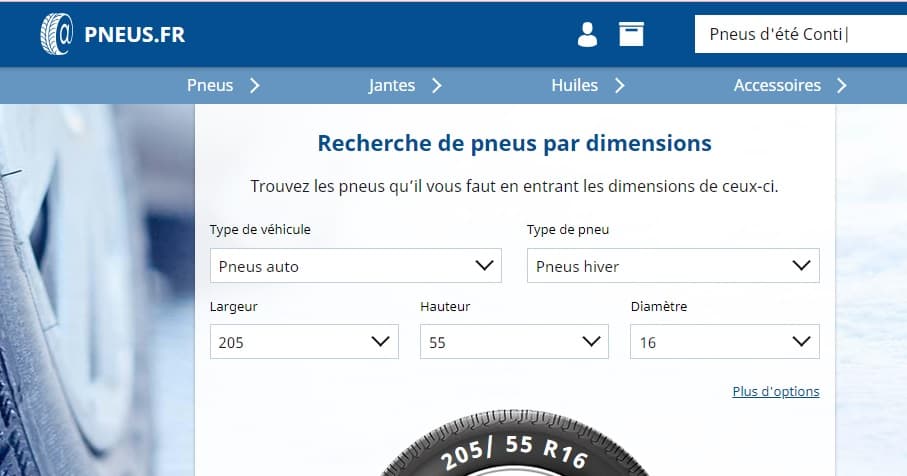Viewport: 907px width, 476px height.
Task: Click the arrow beside Huiles
Action: [619, 86]
